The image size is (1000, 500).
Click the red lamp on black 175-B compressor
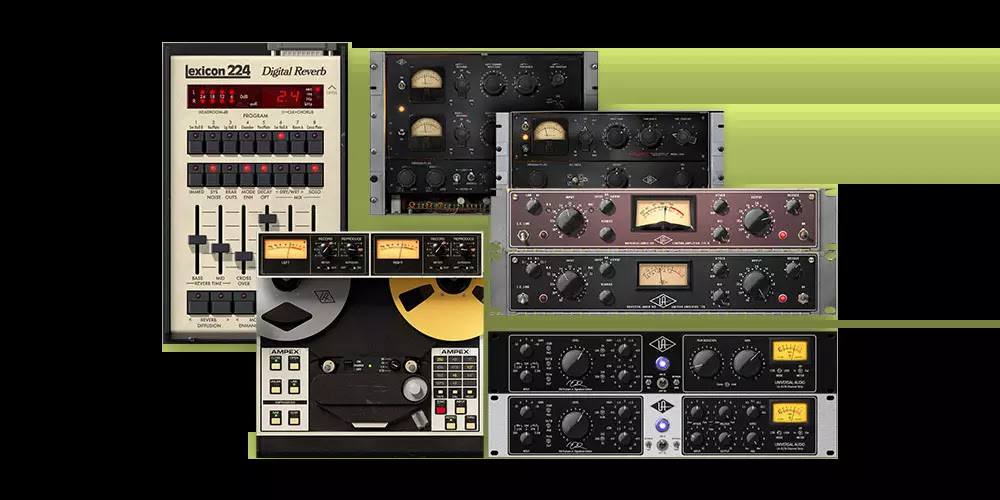point(783,297)
